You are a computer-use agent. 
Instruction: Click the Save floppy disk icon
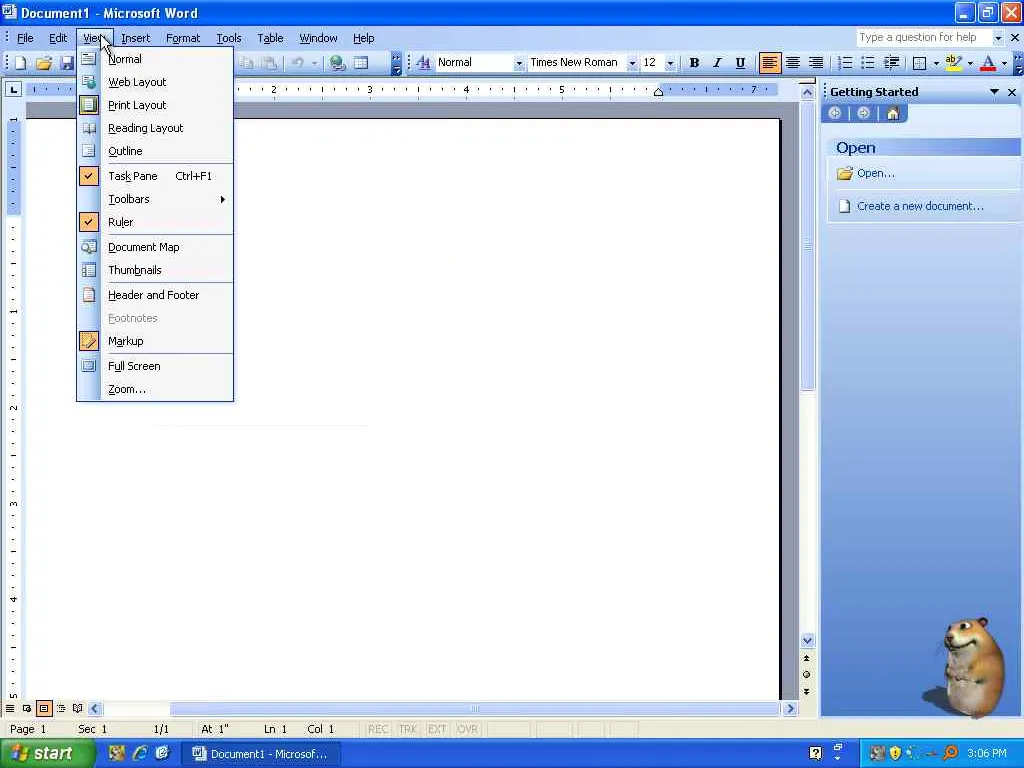(x=67, y=63)
